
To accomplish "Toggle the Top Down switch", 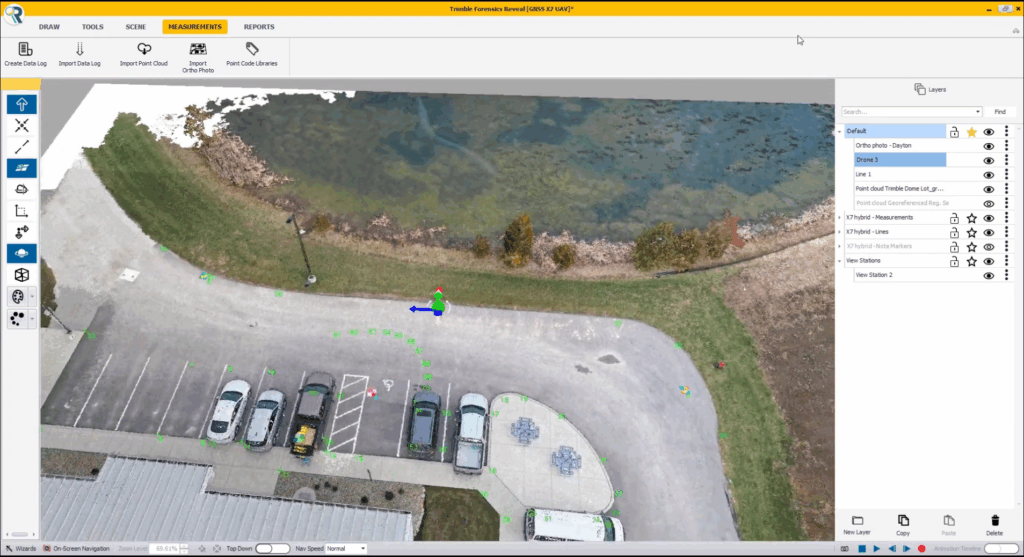I will [x=272, y=549].
